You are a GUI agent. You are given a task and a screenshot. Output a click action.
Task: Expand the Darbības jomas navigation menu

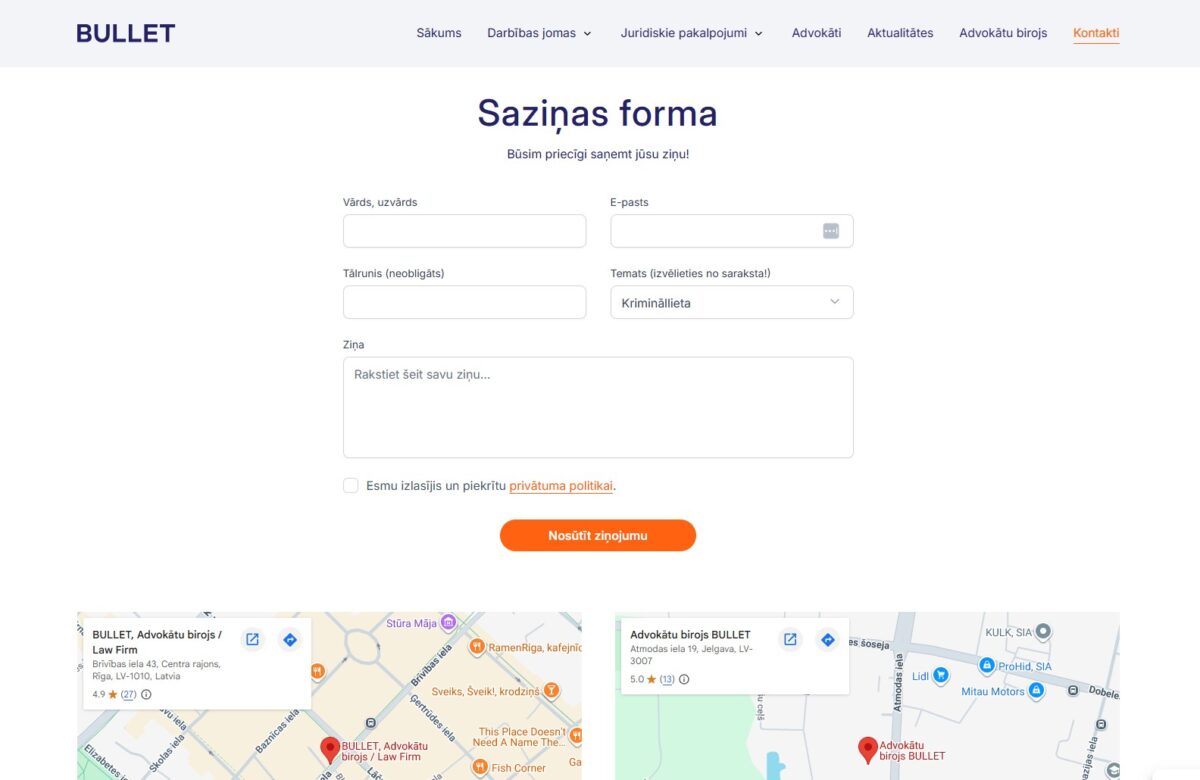541,33
